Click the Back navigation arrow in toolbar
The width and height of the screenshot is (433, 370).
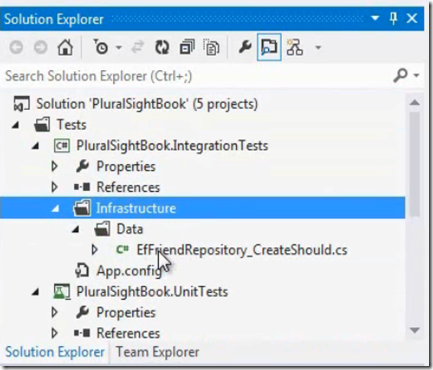[16, 48]
